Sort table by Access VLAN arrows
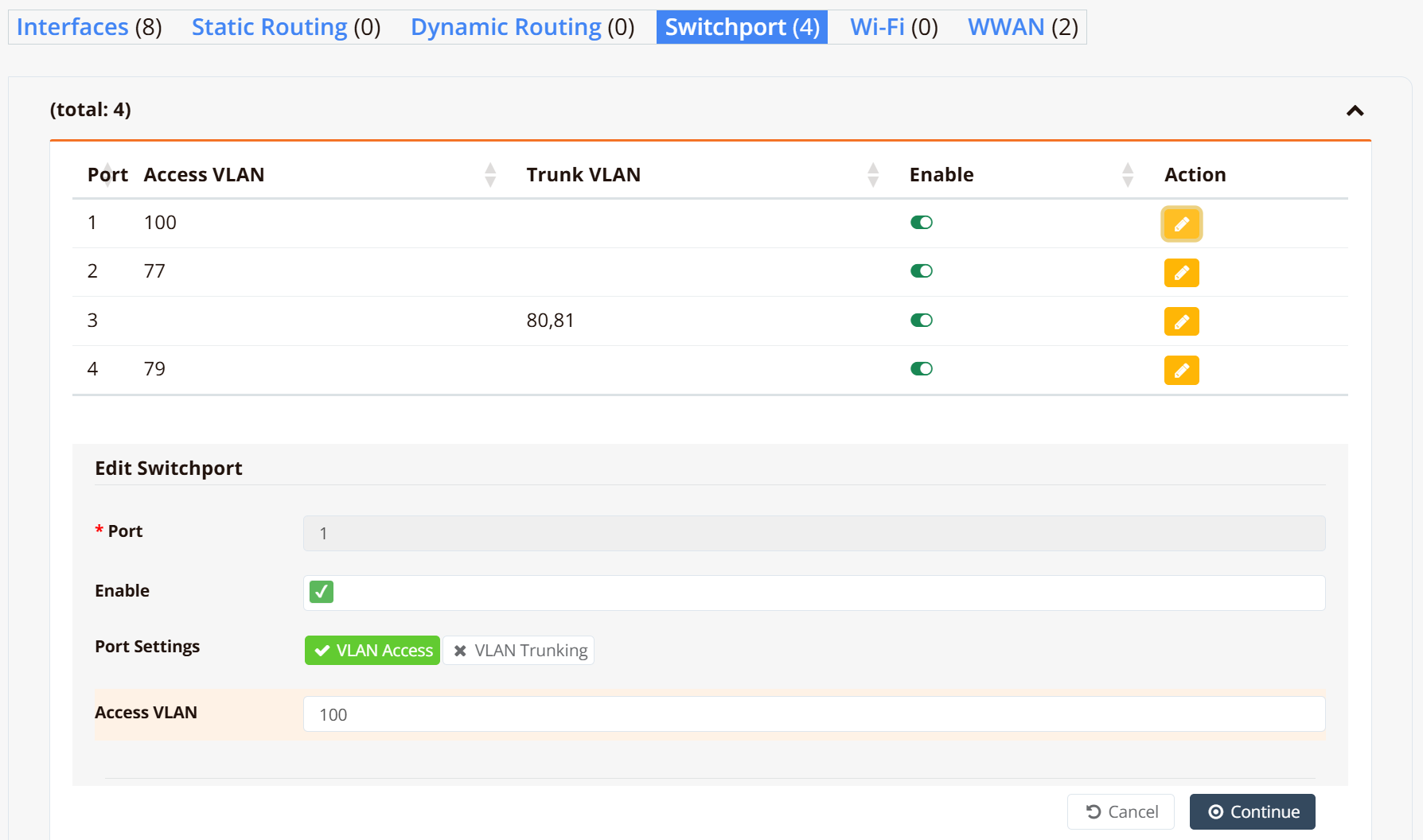The width and height of the screenshot is (1423, 840). [490, 175]
